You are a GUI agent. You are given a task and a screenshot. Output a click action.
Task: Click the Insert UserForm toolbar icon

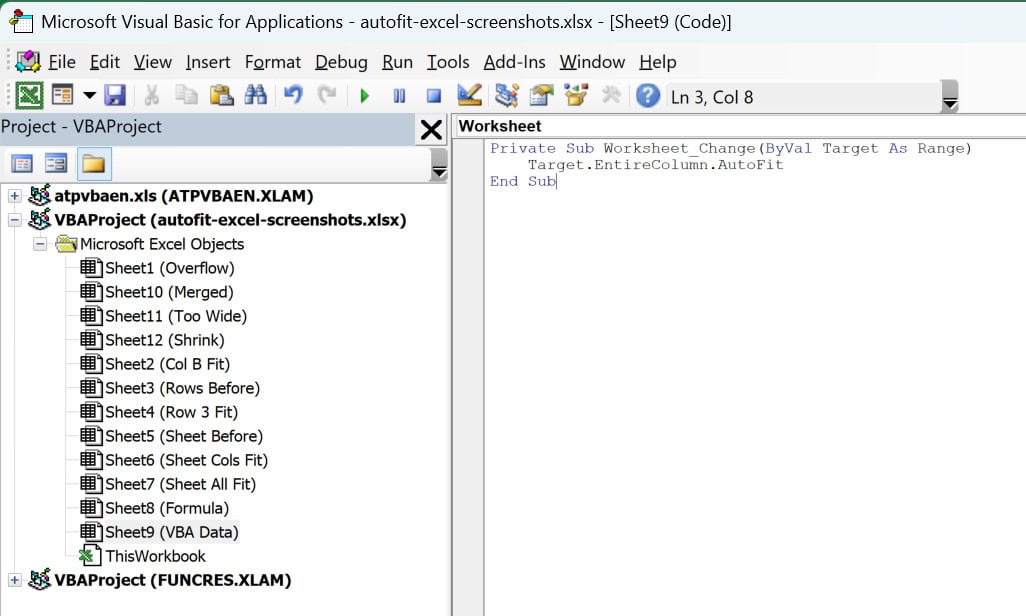point(63,96)
